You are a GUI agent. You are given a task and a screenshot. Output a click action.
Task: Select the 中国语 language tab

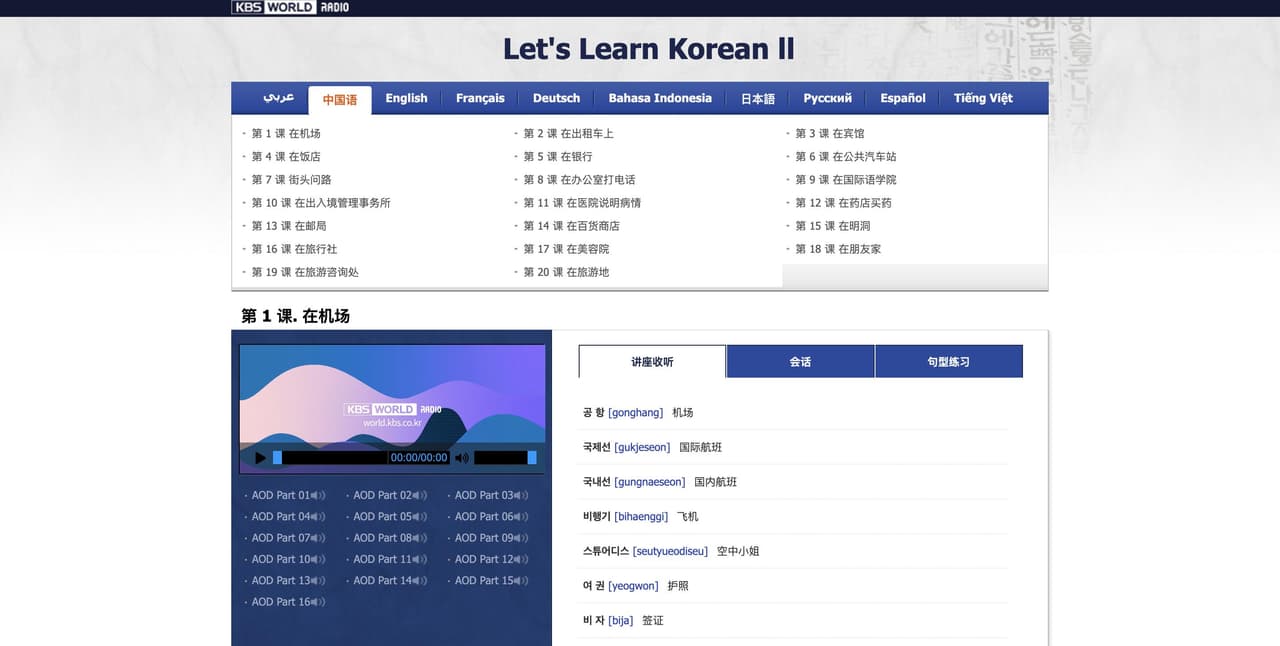(x=340, y=100)
